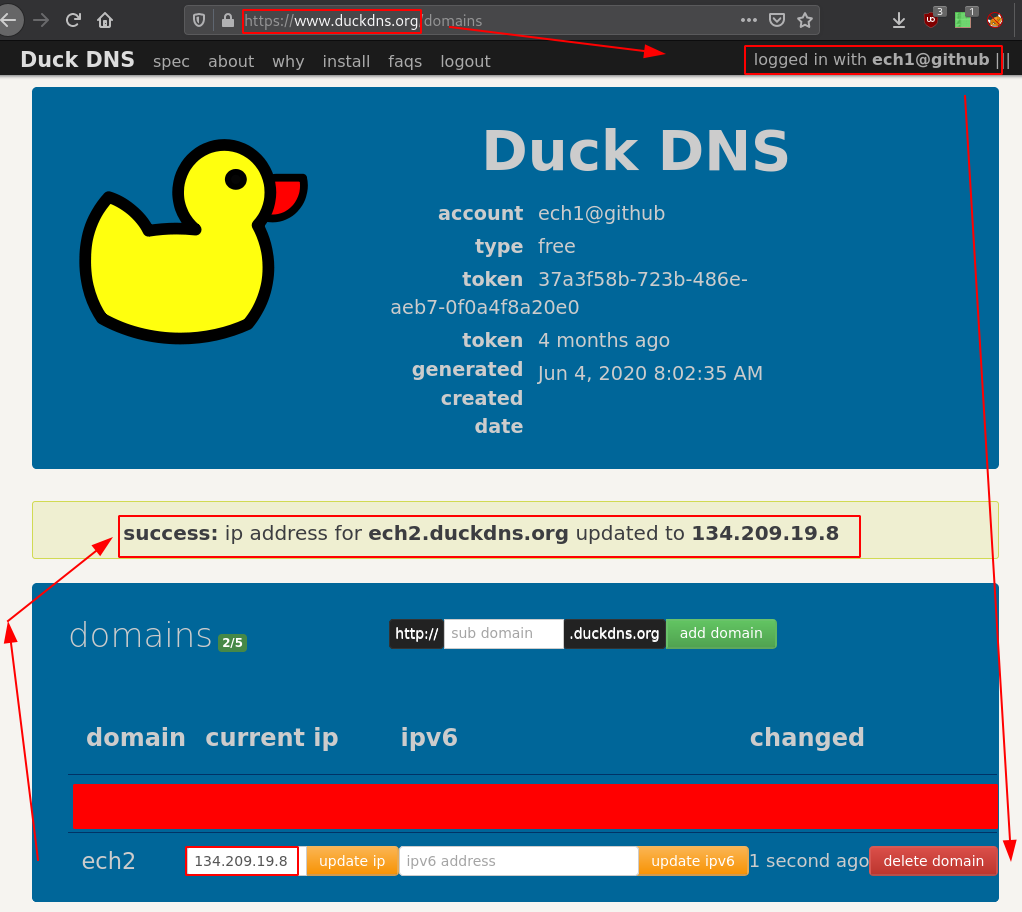Reload the page with the refresh icon
Viewport: 1022px width, 912px height.
coord(73,20)
